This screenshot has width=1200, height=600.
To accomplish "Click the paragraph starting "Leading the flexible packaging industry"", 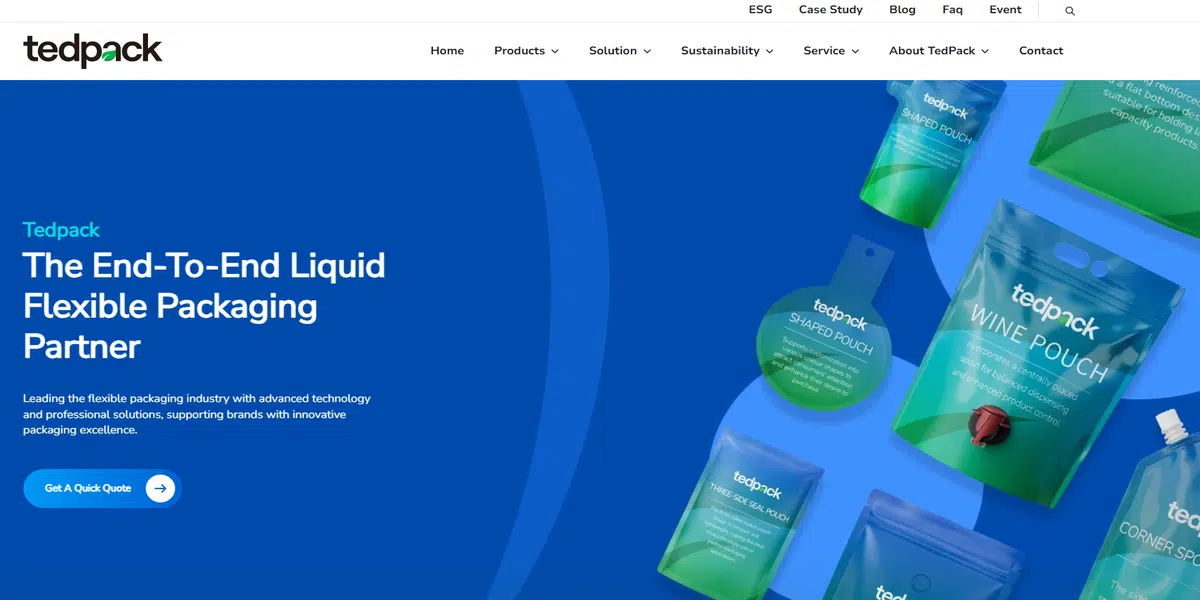I will pos(197,414).
